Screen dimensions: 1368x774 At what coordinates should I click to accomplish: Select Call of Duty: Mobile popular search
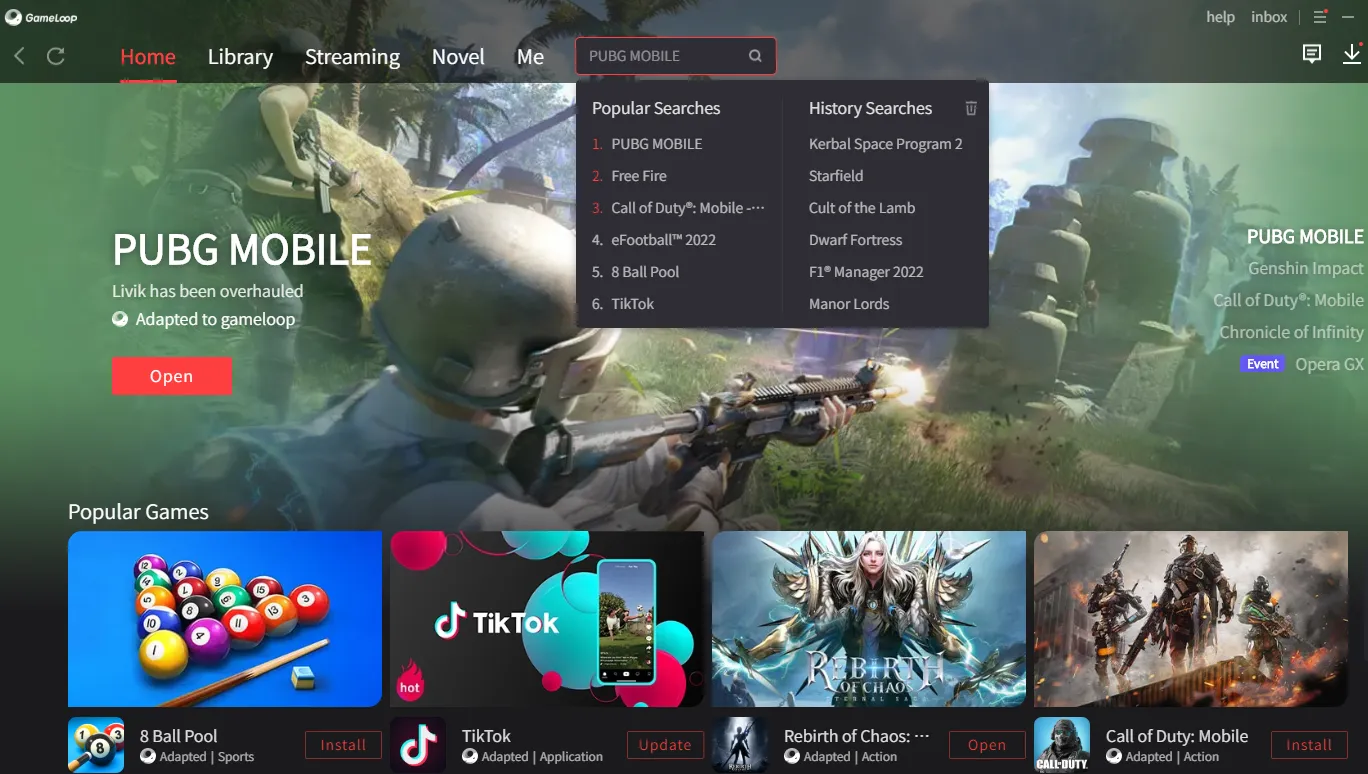[688, 208]
